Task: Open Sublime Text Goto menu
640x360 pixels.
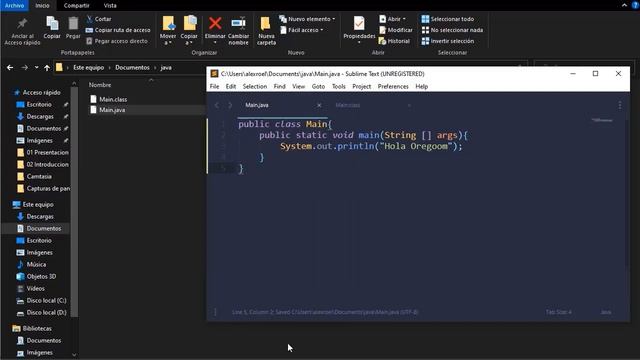Action: (x=318, y=87)
